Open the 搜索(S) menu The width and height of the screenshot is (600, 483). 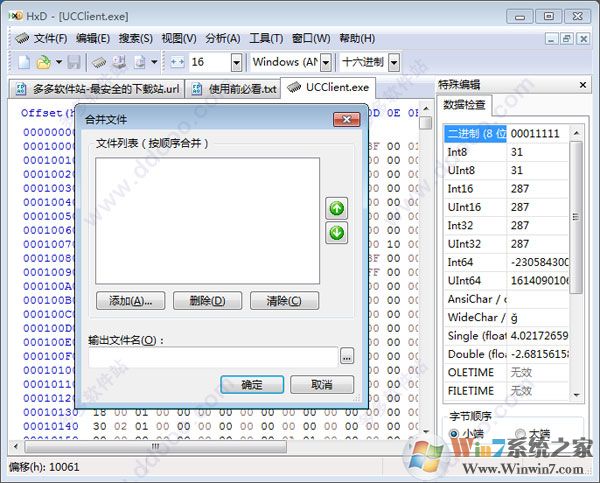[135, 38]
